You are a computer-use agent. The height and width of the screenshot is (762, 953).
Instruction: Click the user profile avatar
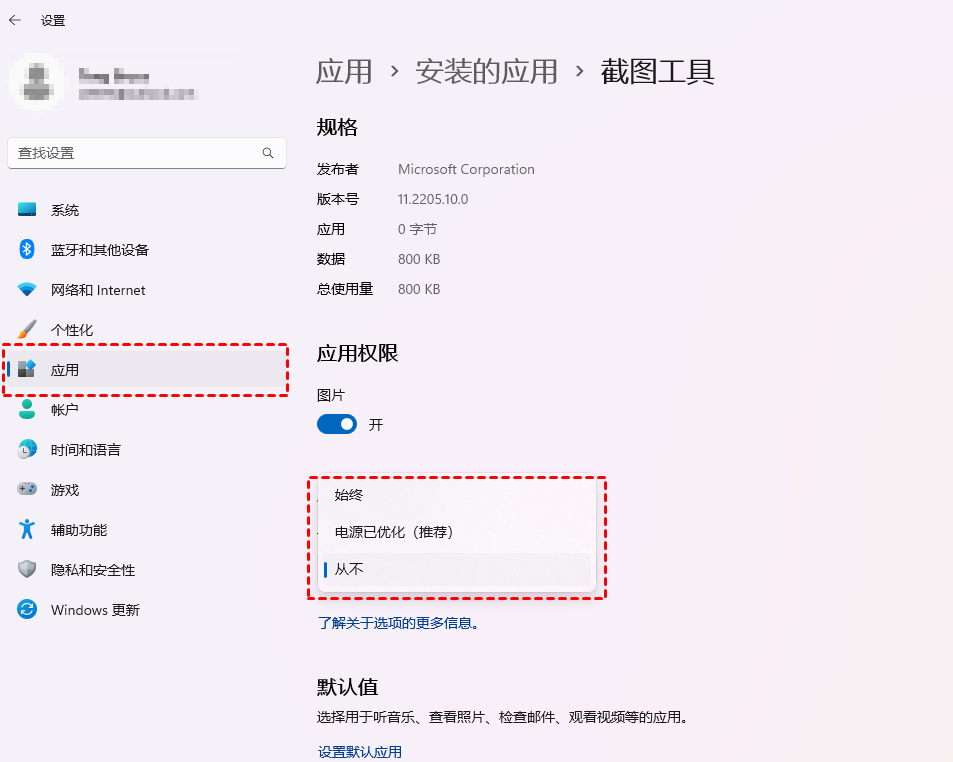coord(37,81)
